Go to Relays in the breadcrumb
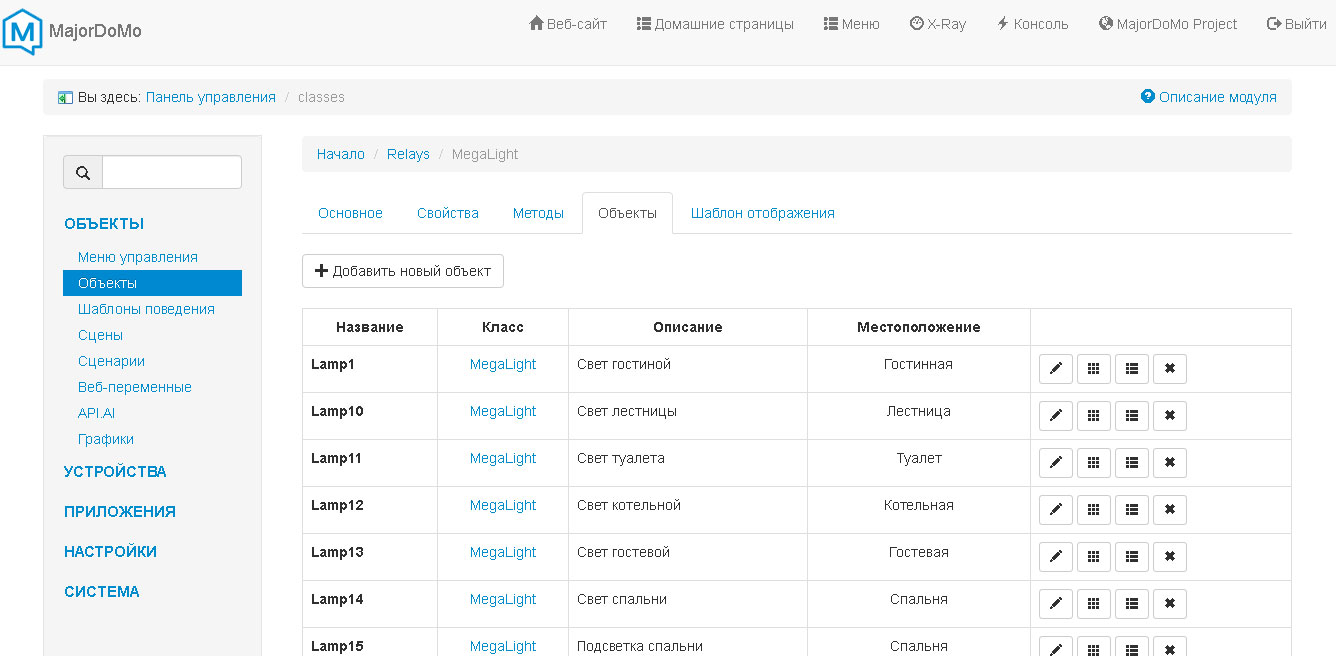 [408, 154]
